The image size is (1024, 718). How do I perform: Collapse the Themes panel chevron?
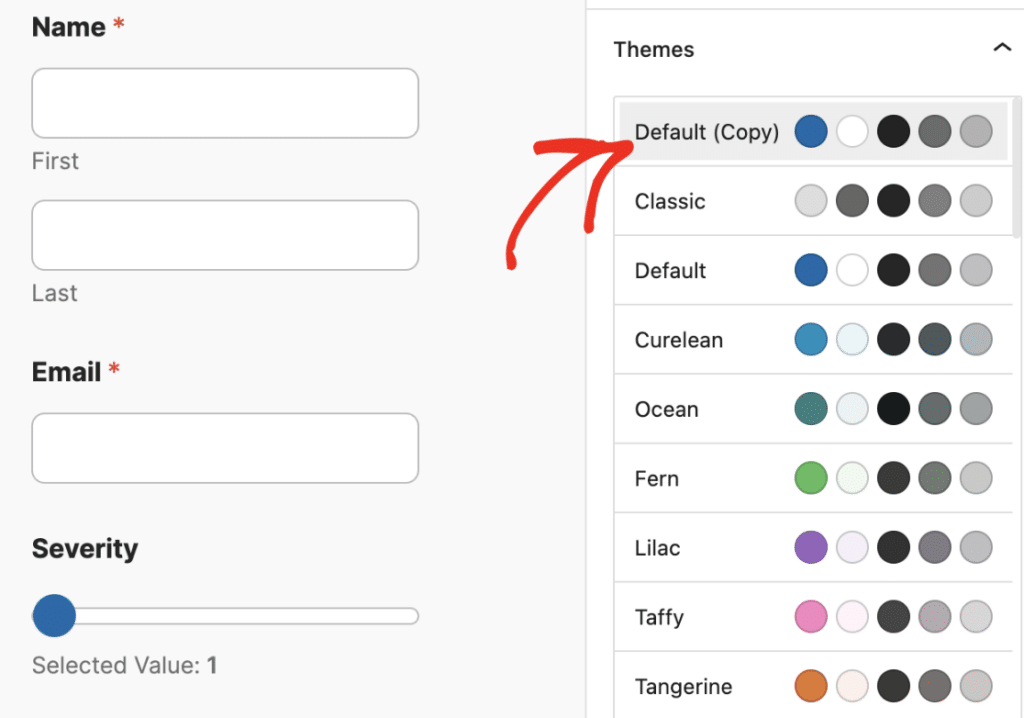click(1001, 48)
